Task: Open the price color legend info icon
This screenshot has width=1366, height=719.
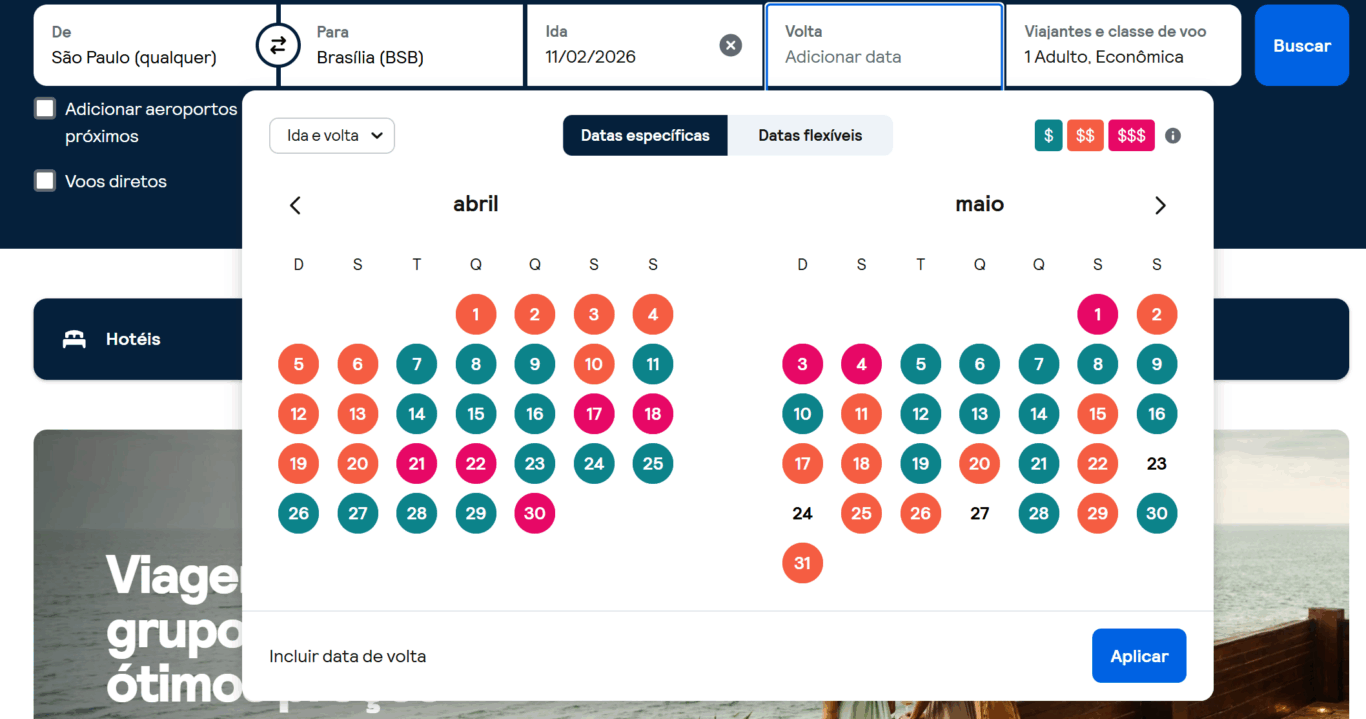Action: [x=1172, y=135]
